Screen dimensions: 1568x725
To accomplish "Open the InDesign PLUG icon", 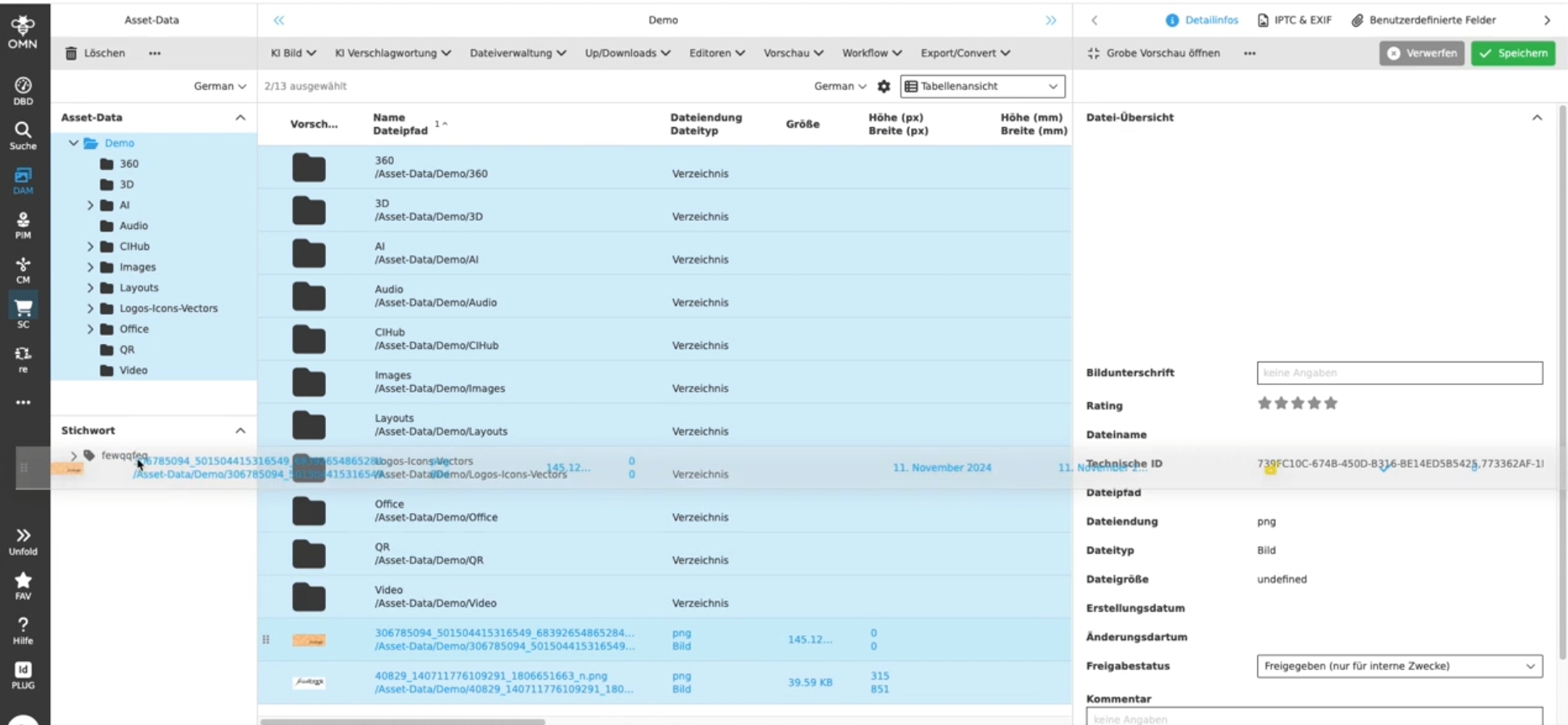I will point(23,674).
